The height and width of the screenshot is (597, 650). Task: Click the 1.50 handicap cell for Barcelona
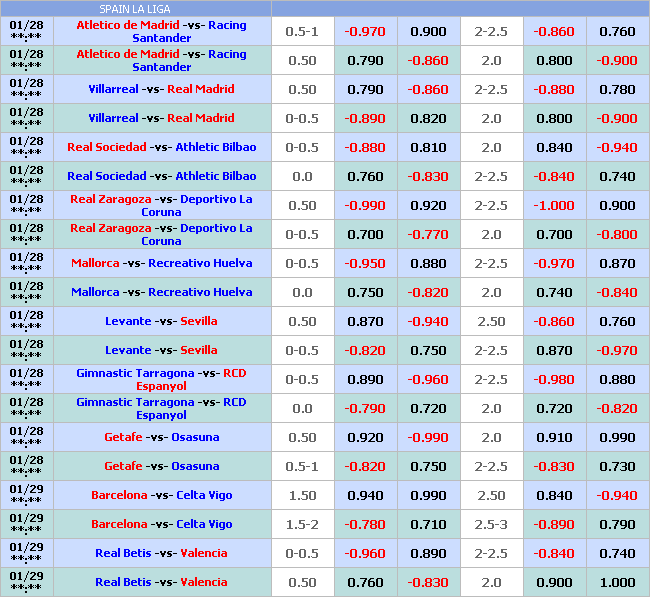302,495
